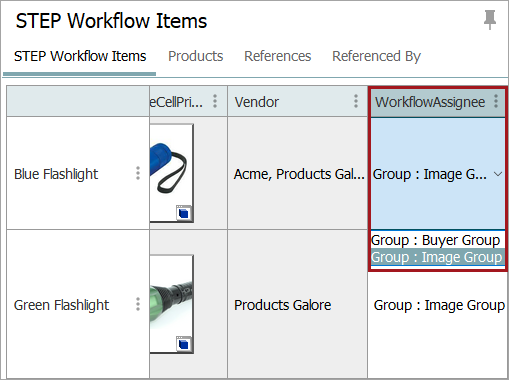This screenshot has height=380, width=509.
Task: Click the Blue Flashlight image asset badge icon
Action: pyautogui.click(x=183, y=213)
